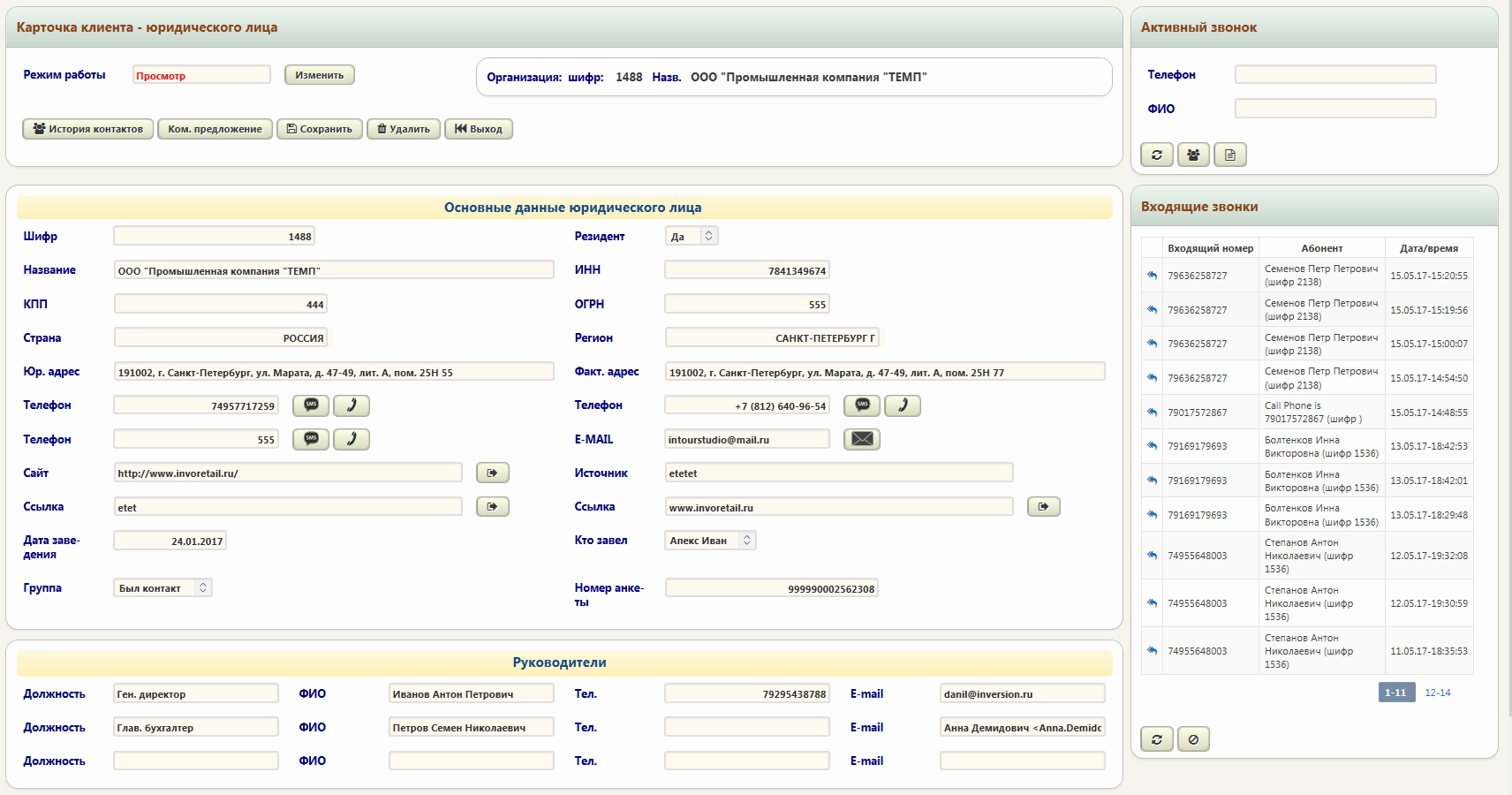The width and height of the screenshot is (1512, 795).
Task: Click the Удалить button
Action: pyautogui.click(x=404, y=129)
